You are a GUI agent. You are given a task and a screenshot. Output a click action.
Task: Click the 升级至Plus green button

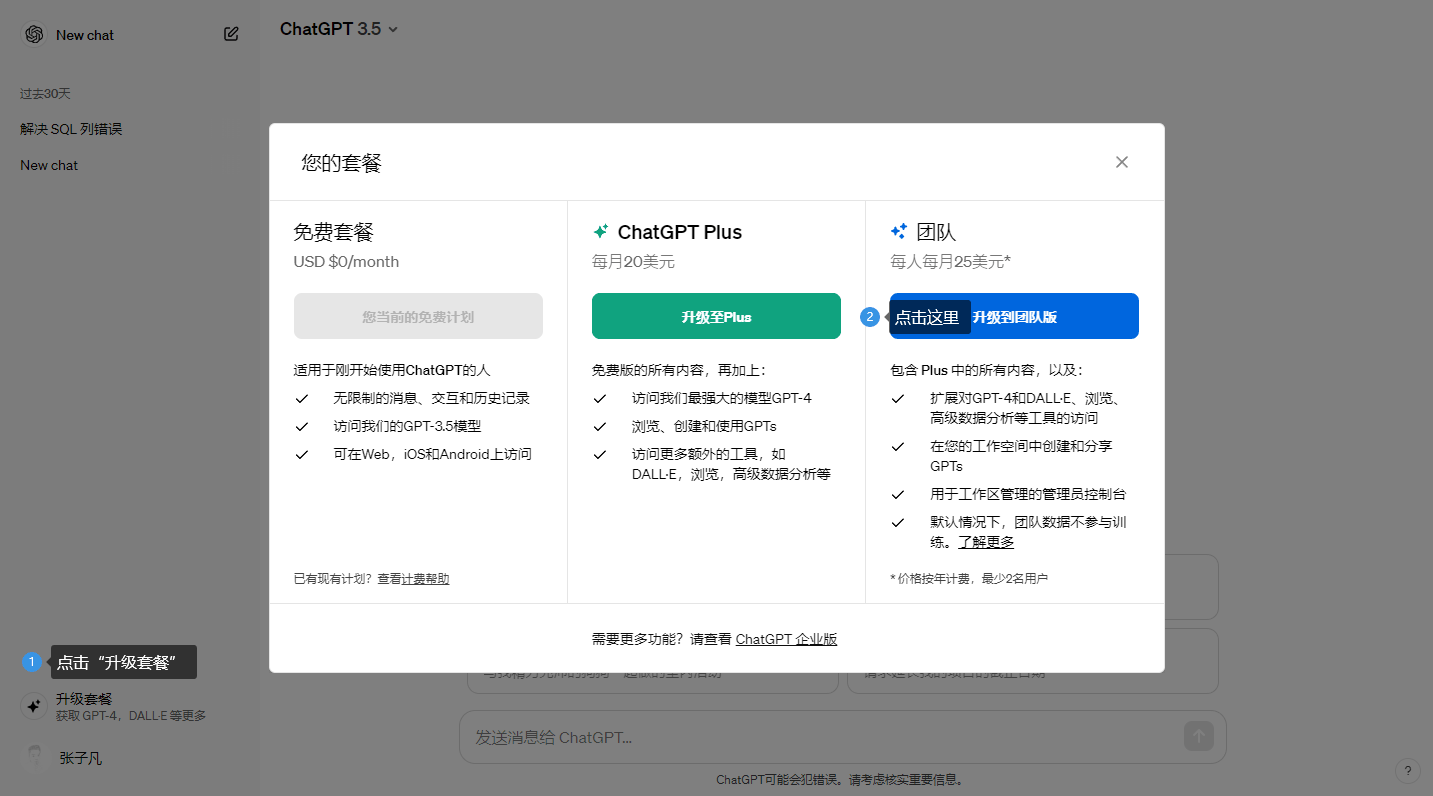coord(716,315)
